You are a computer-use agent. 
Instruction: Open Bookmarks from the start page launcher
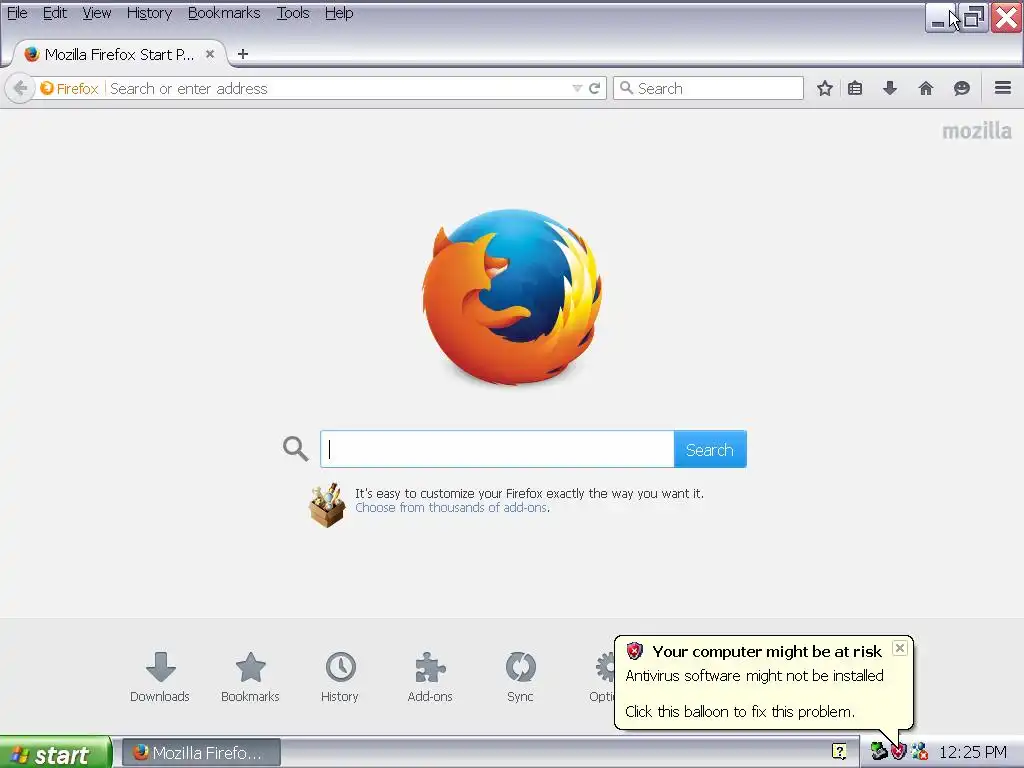pos(250,677)
